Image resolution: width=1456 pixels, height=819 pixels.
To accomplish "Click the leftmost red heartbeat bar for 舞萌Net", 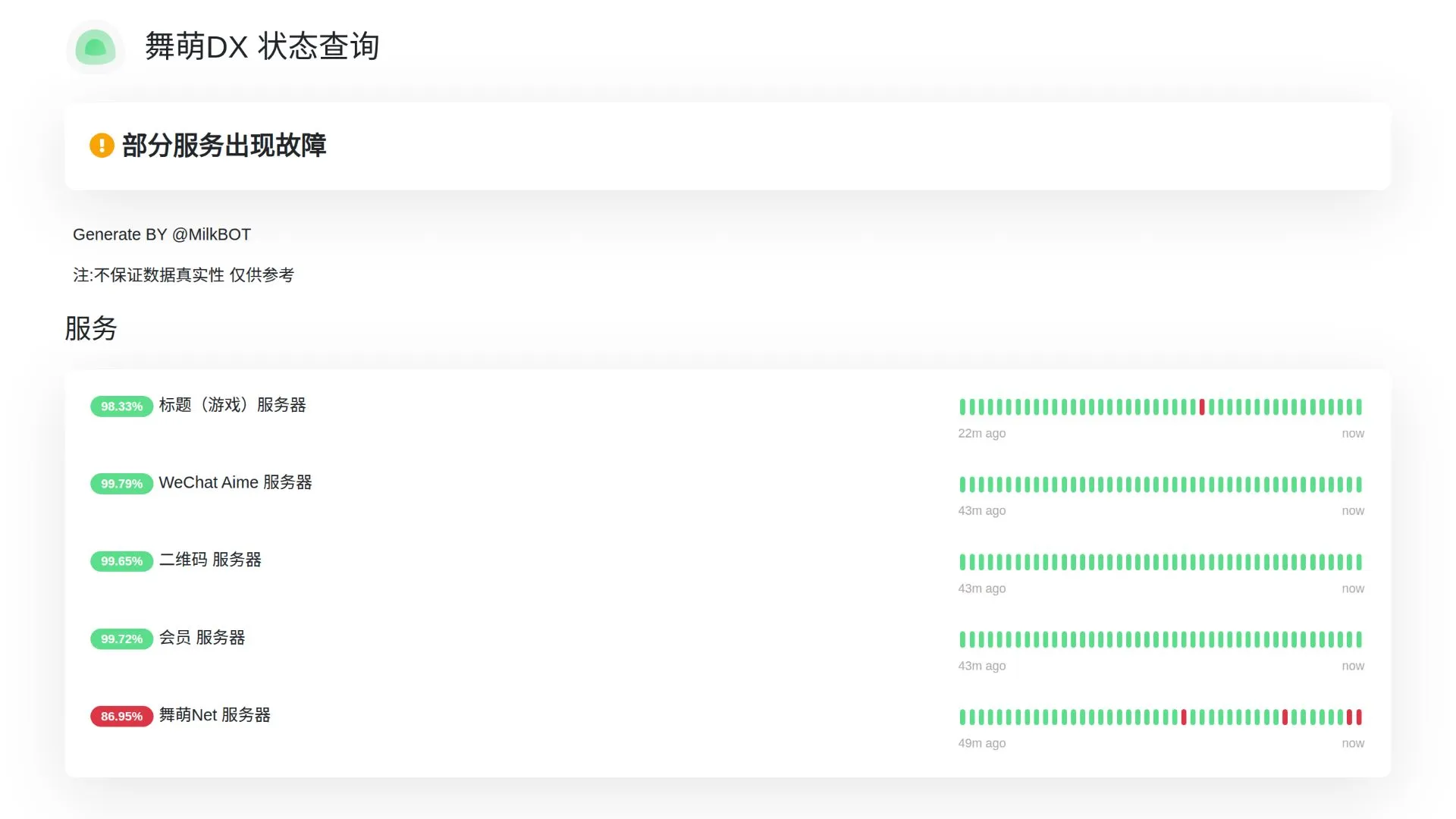I will pos(1184,717).
